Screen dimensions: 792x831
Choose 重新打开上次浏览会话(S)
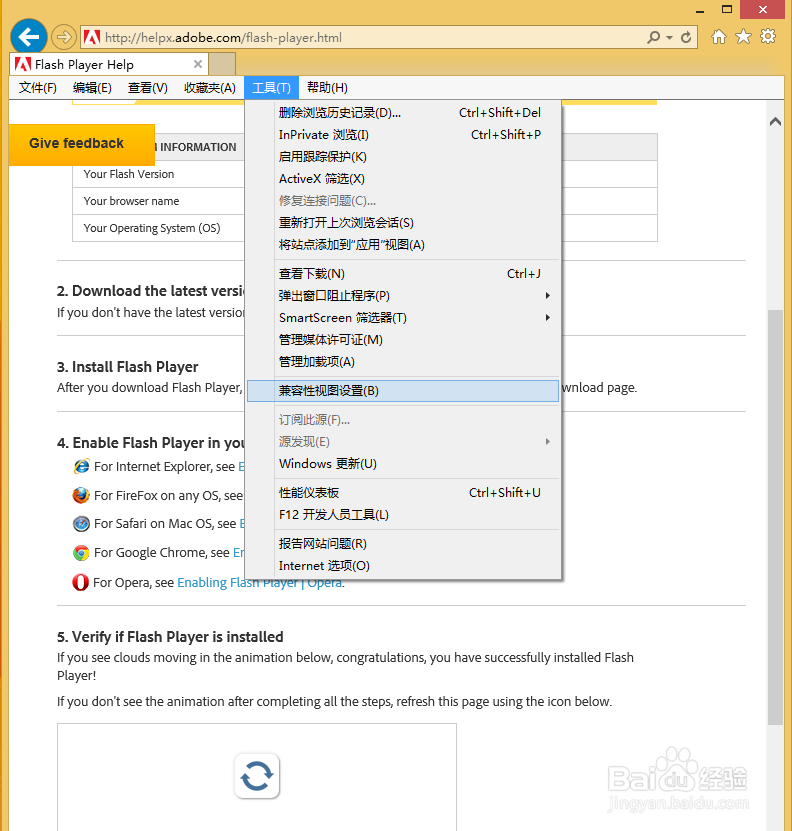click(404, 223)
